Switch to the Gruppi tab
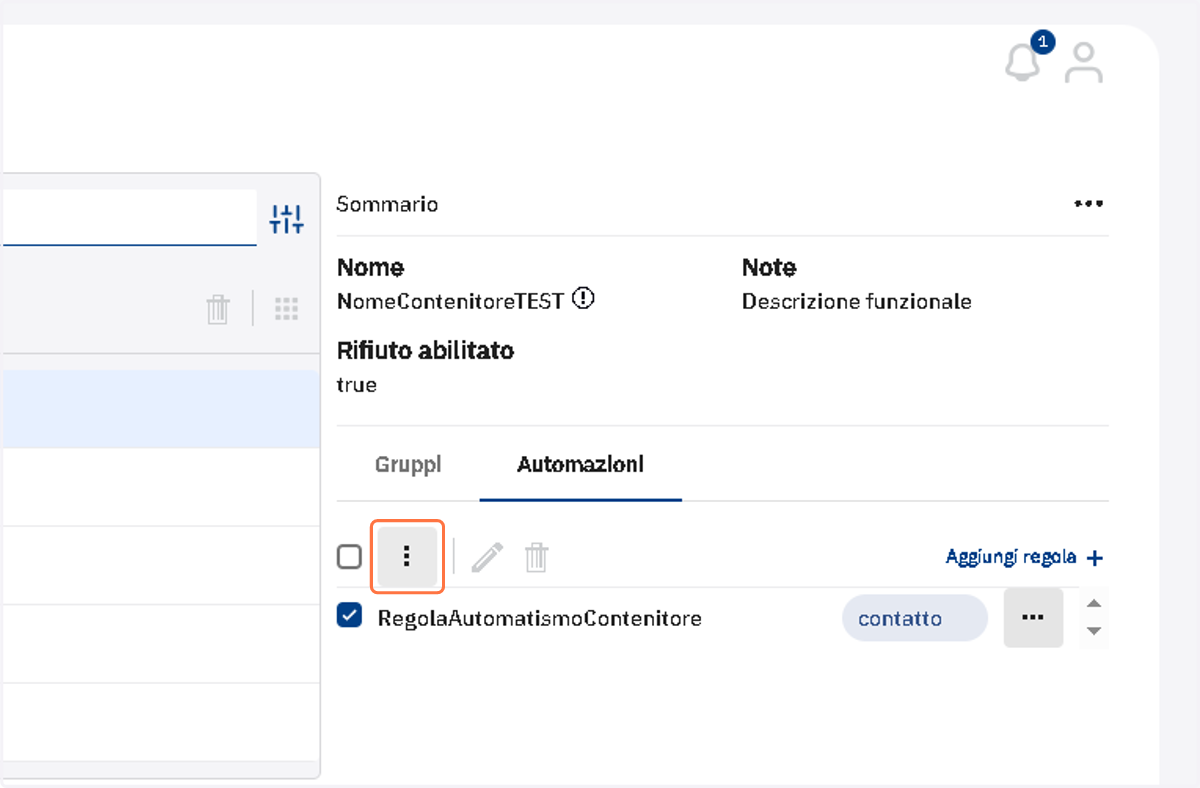Image resolution: width=1200 pixels, height=788 pixels. (408, 465)
